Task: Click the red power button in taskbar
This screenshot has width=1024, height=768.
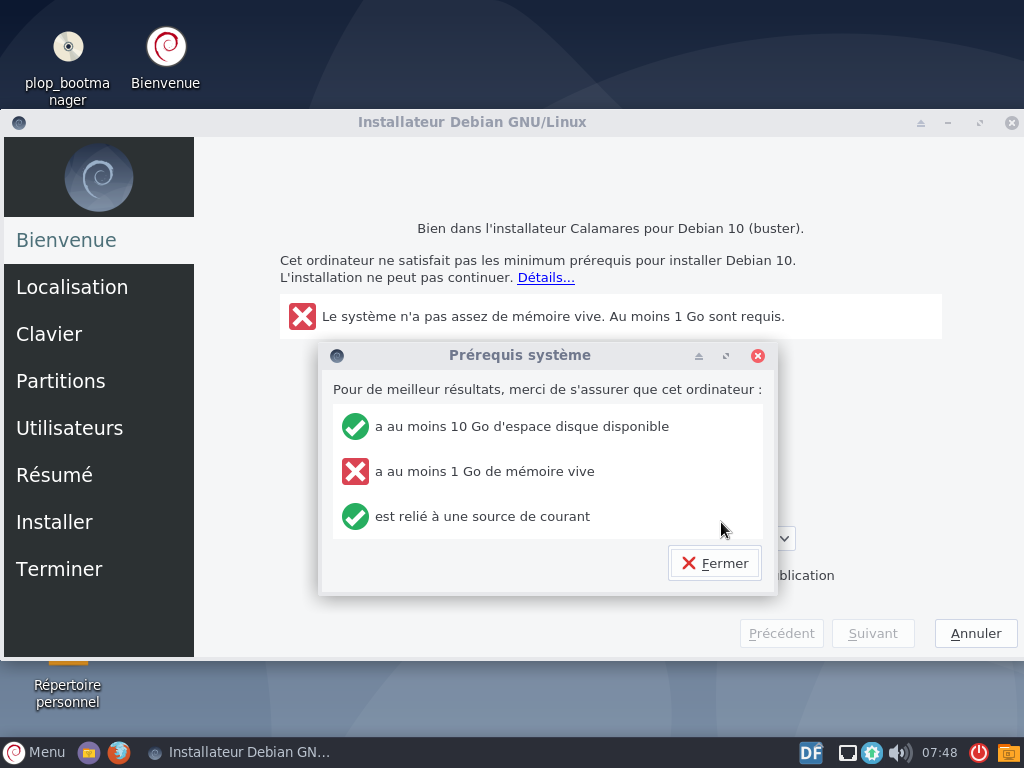Action: (978, 753)
